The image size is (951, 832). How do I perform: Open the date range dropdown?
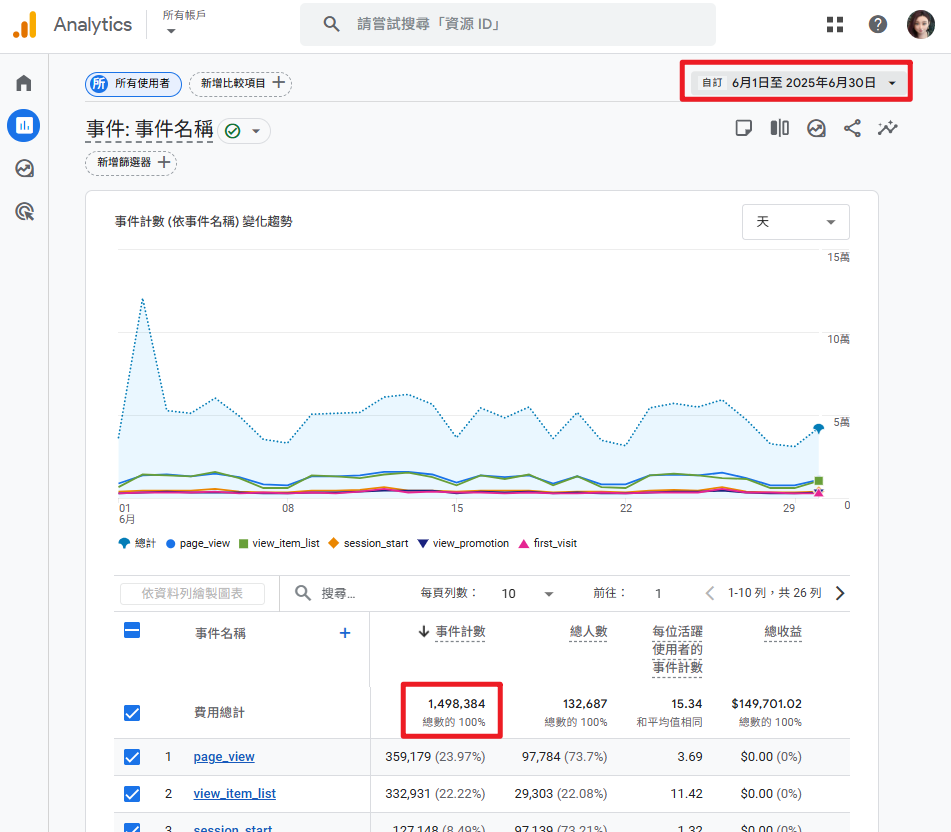[x=797, y=83]
